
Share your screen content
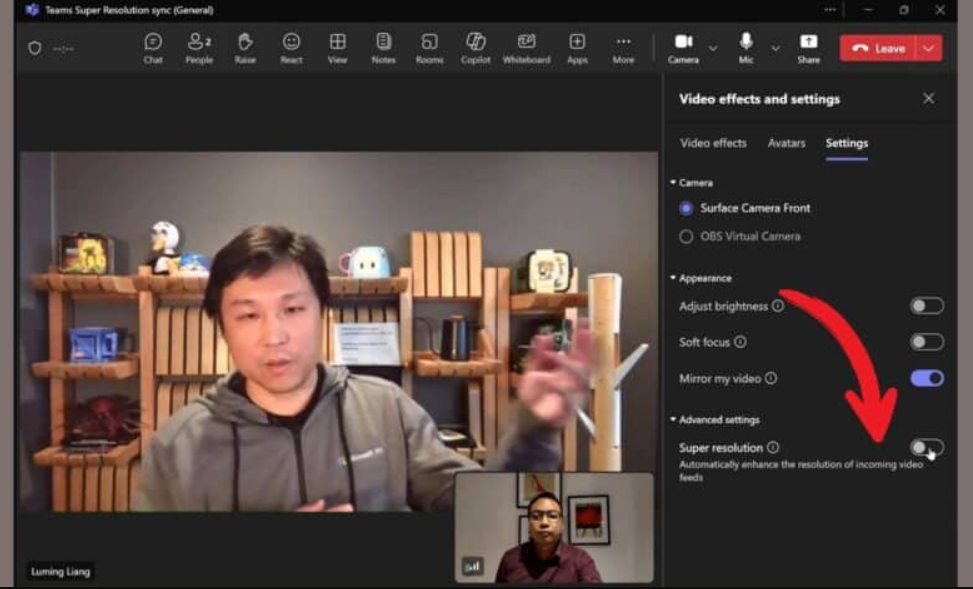click(x=809, y=48)
